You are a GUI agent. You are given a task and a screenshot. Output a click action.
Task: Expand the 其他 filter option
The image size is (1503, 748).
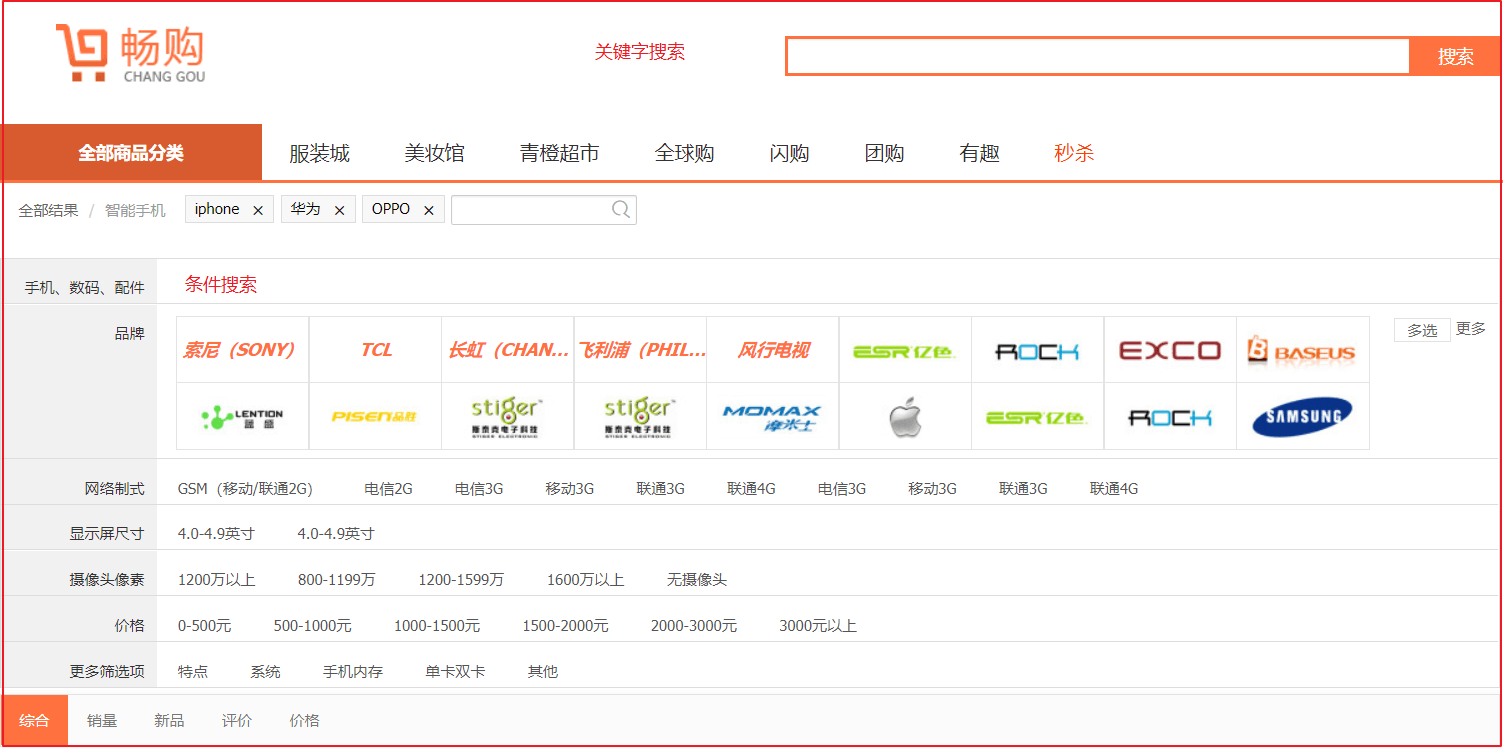543,672
